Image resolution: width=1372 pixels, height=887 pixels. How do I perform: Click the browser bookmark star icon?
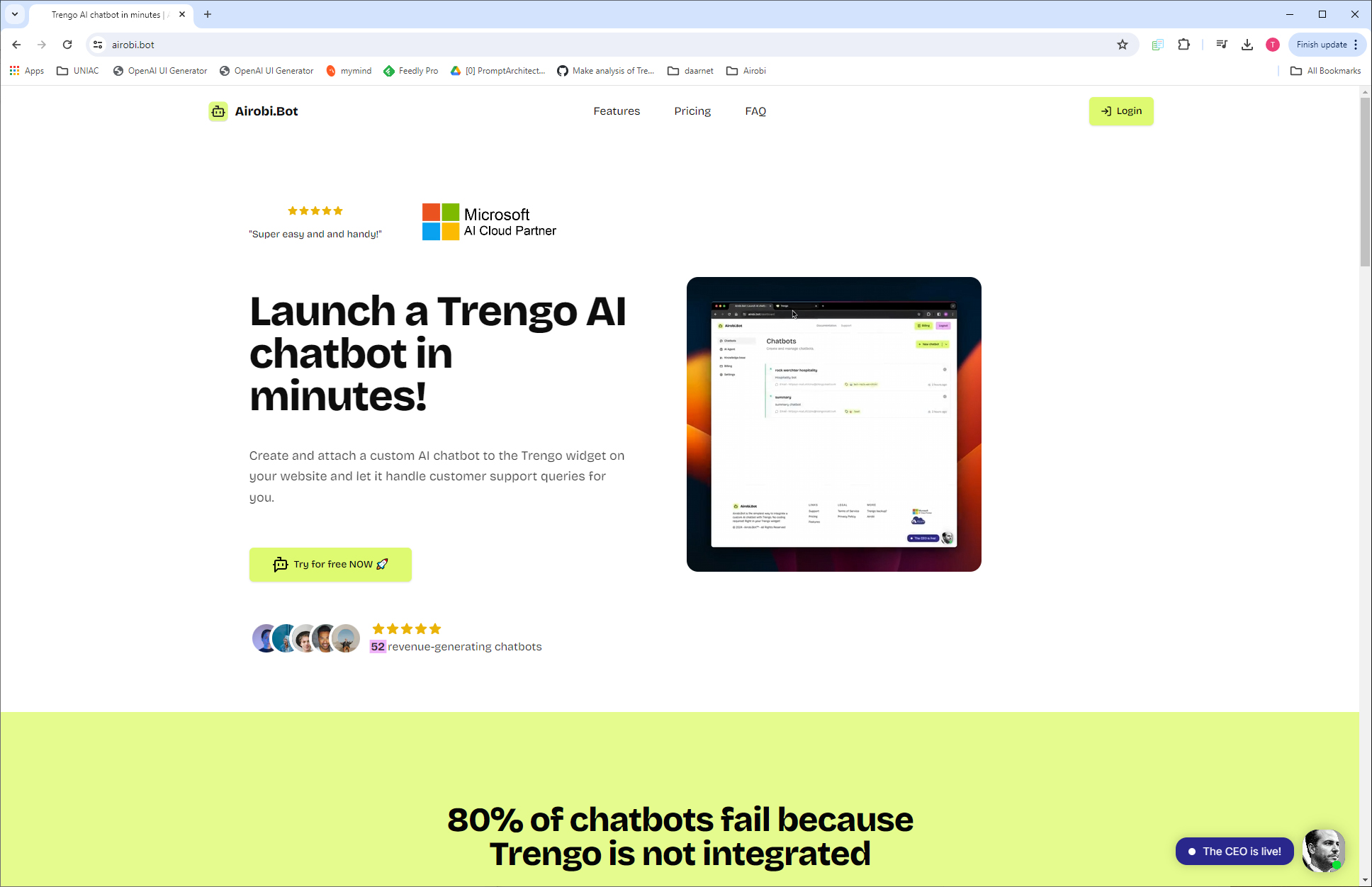point(1122,44)
